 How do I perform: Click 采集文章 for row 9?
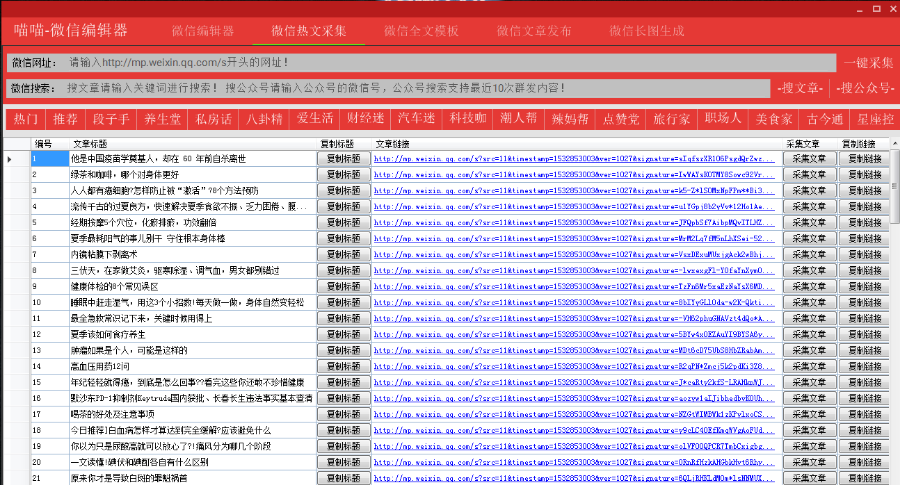coord(809,286)
